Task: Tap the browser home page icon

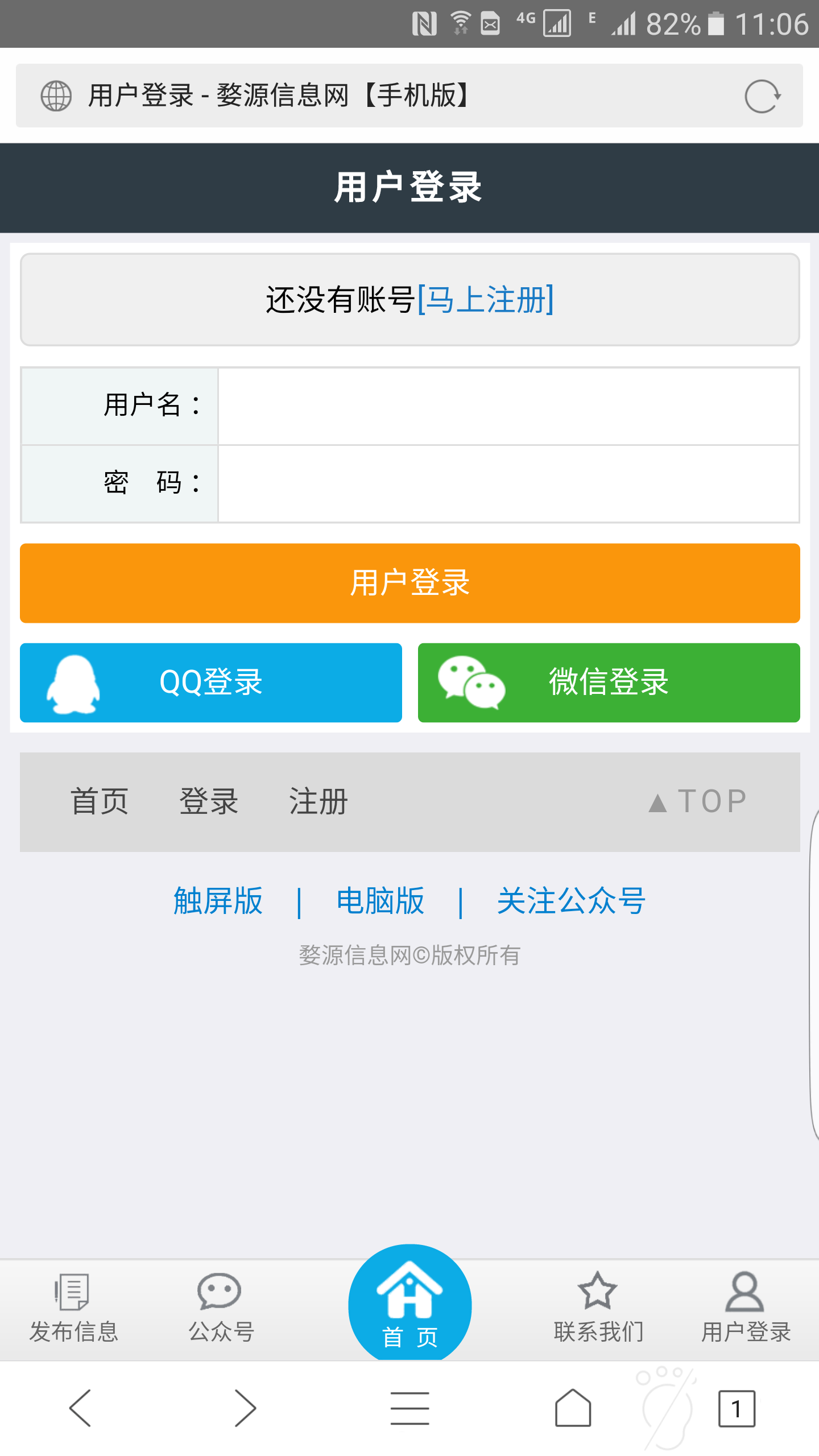Action: (573, 1408)
